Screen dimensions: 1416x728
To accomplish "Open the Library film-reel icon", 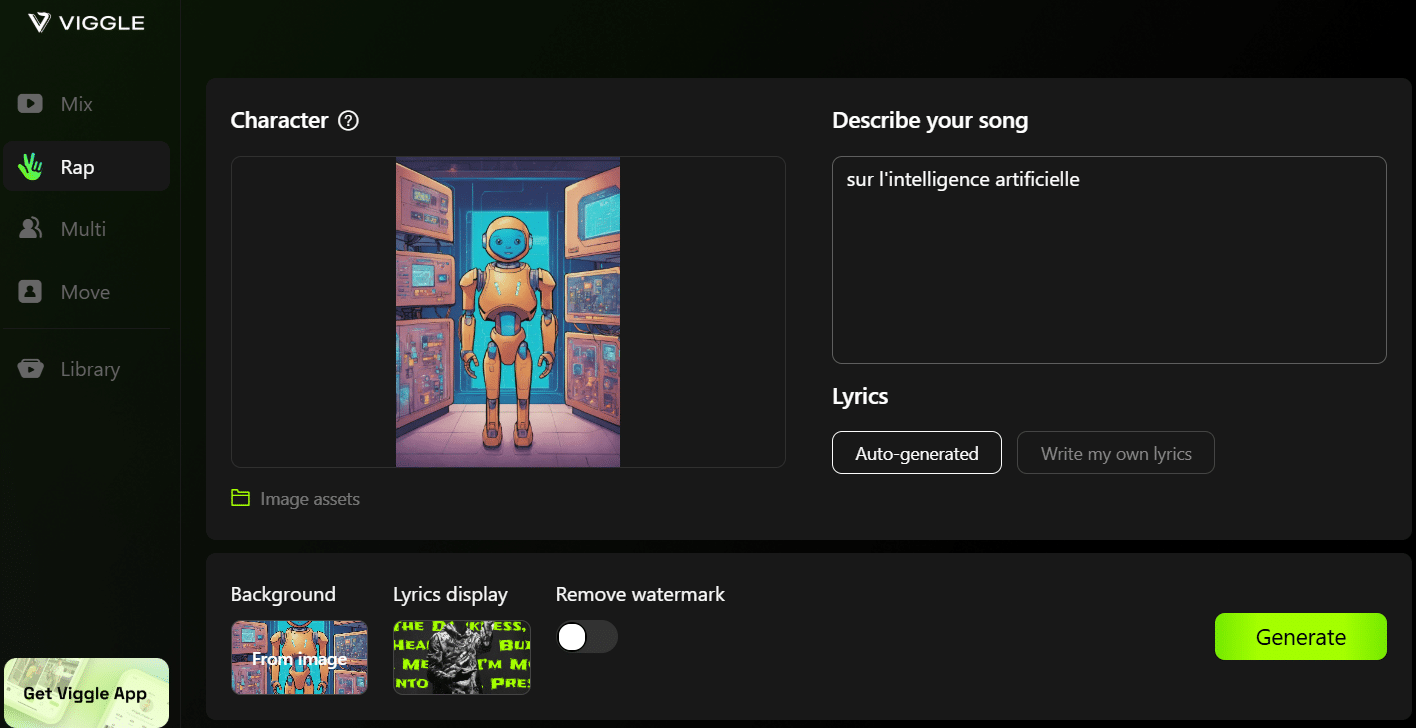I will pos(29,368).
